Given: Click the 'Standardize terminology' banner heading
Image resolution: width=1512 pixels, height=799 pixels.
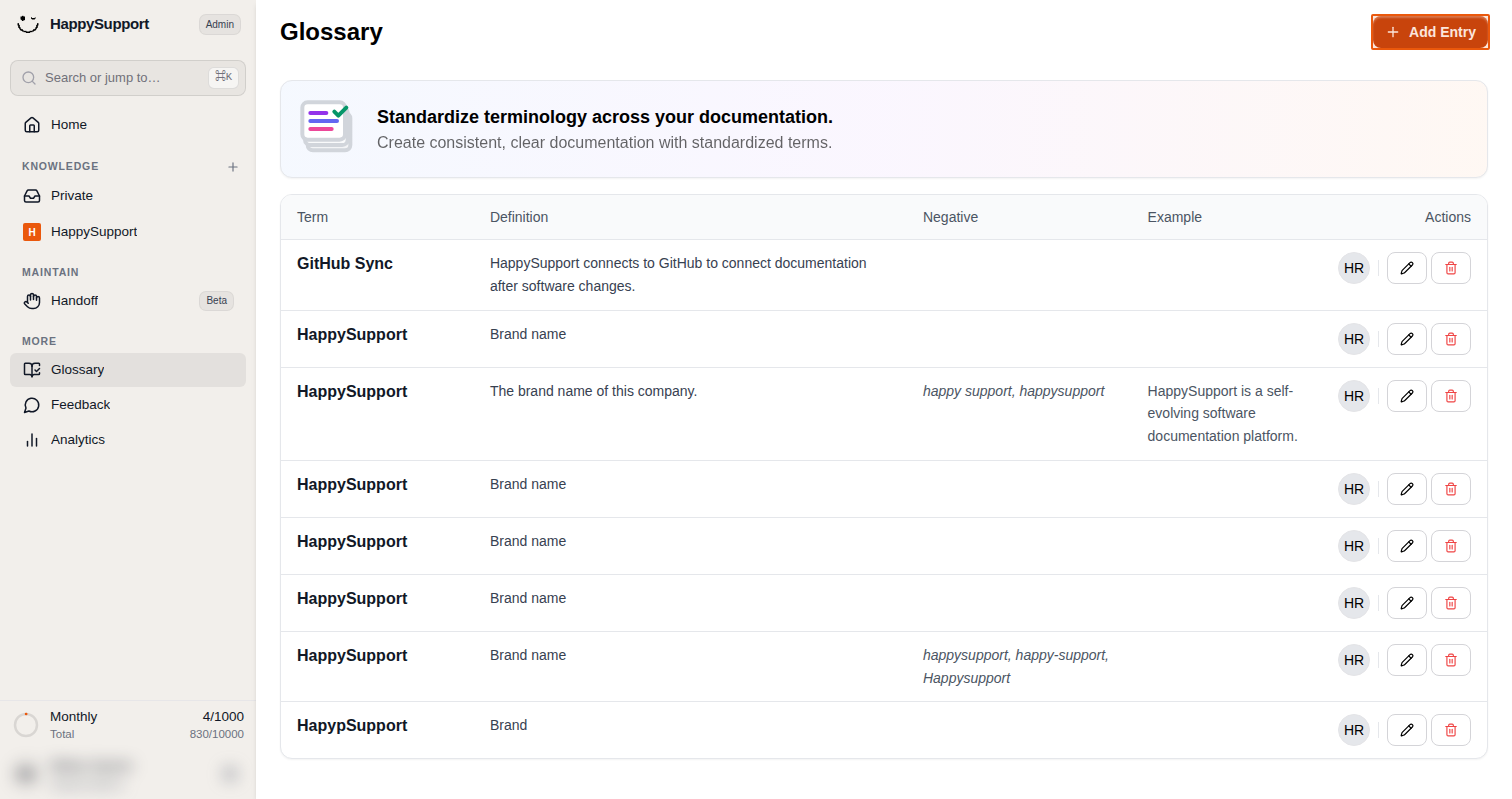Looking at the screenshot, I should click(605, 117).
